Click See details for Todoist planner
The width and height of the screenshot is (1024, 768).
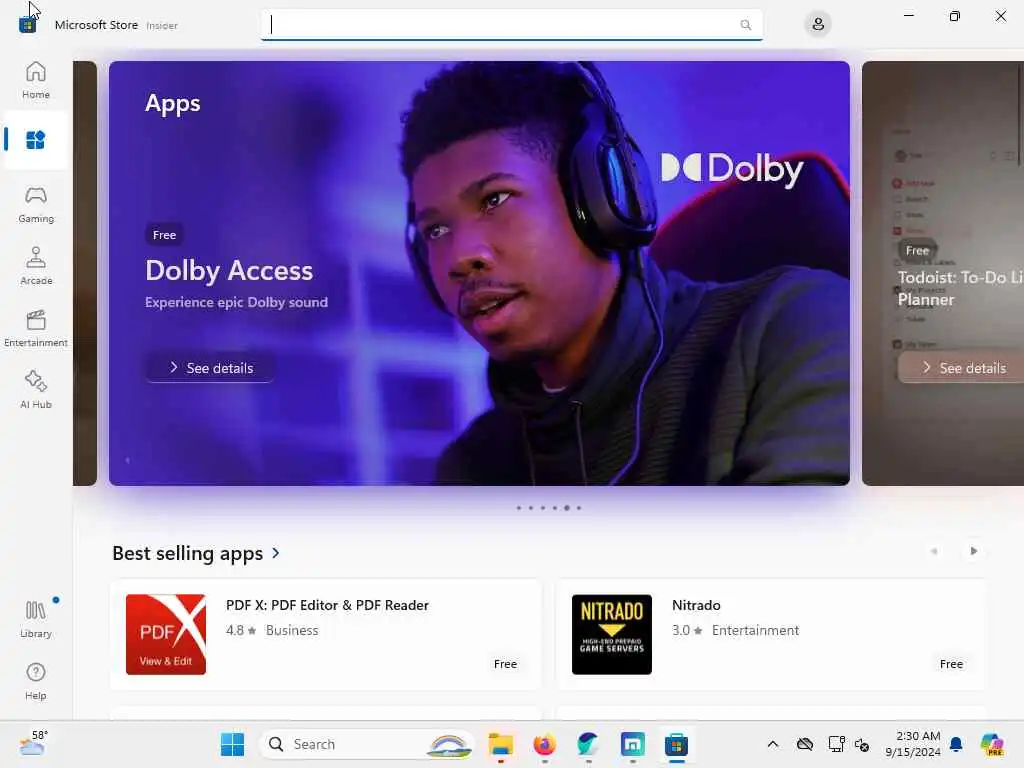point(963,368)
